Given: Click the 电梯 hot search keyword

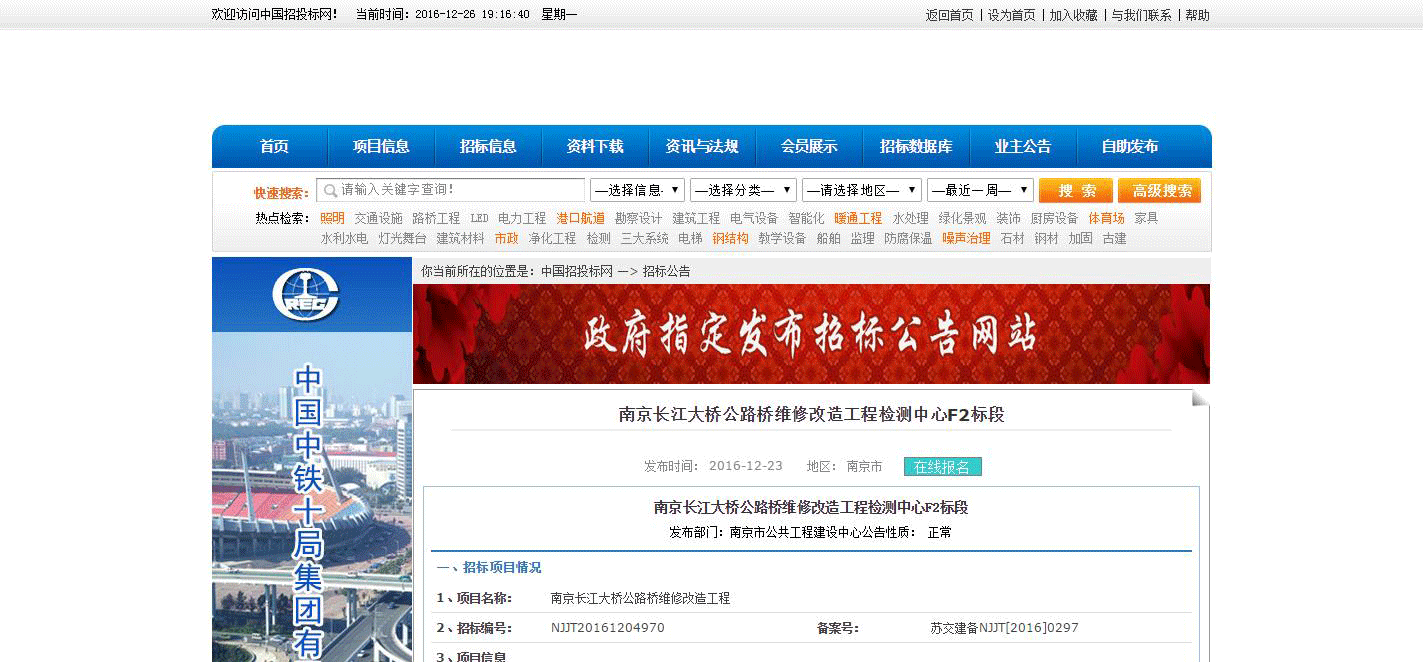Looking at the screenshot, I should (x=690, y=239).
